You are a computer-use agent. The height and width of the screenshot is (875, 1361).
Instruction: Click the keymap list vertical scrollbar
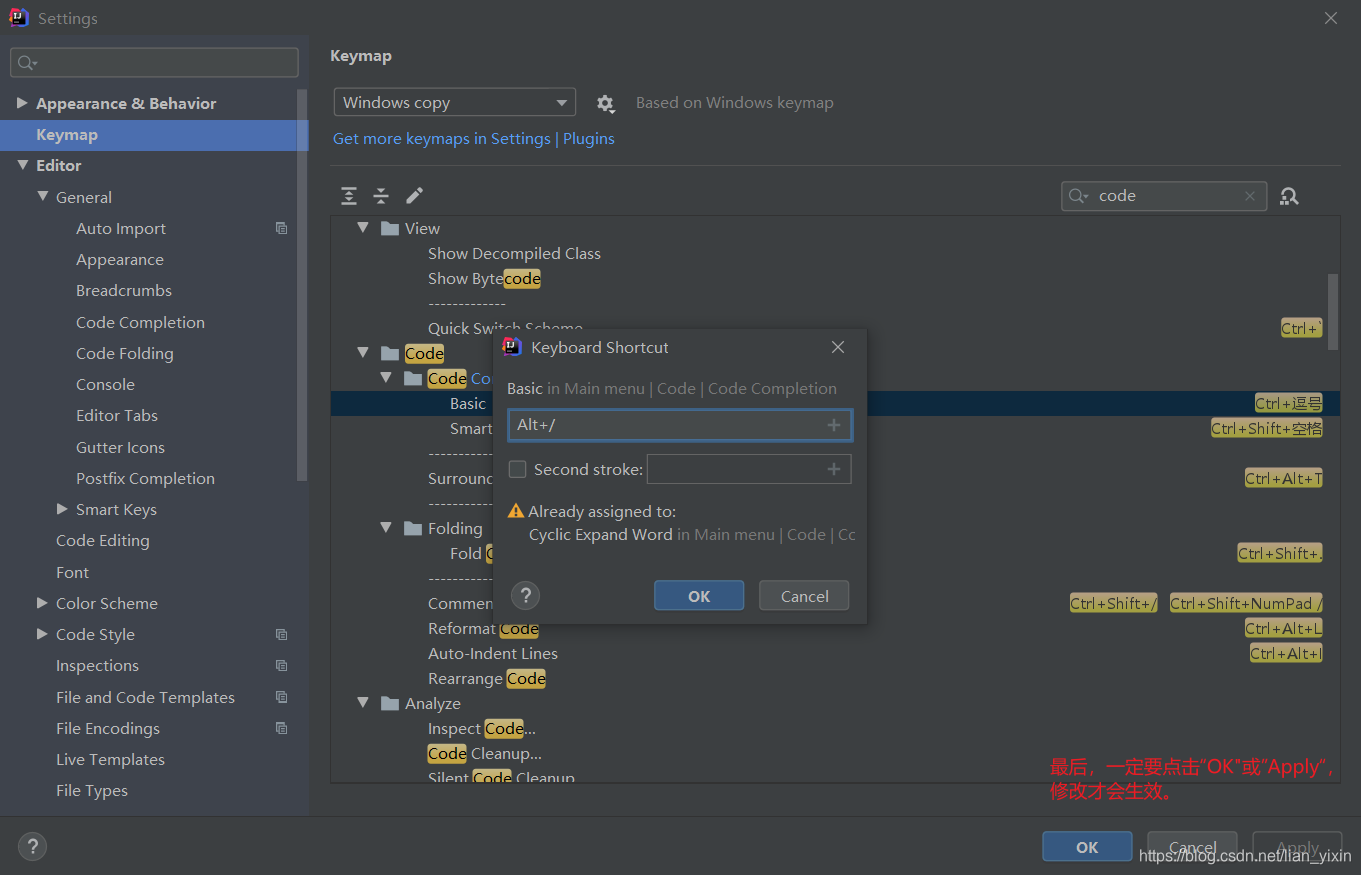[1332, 311]
